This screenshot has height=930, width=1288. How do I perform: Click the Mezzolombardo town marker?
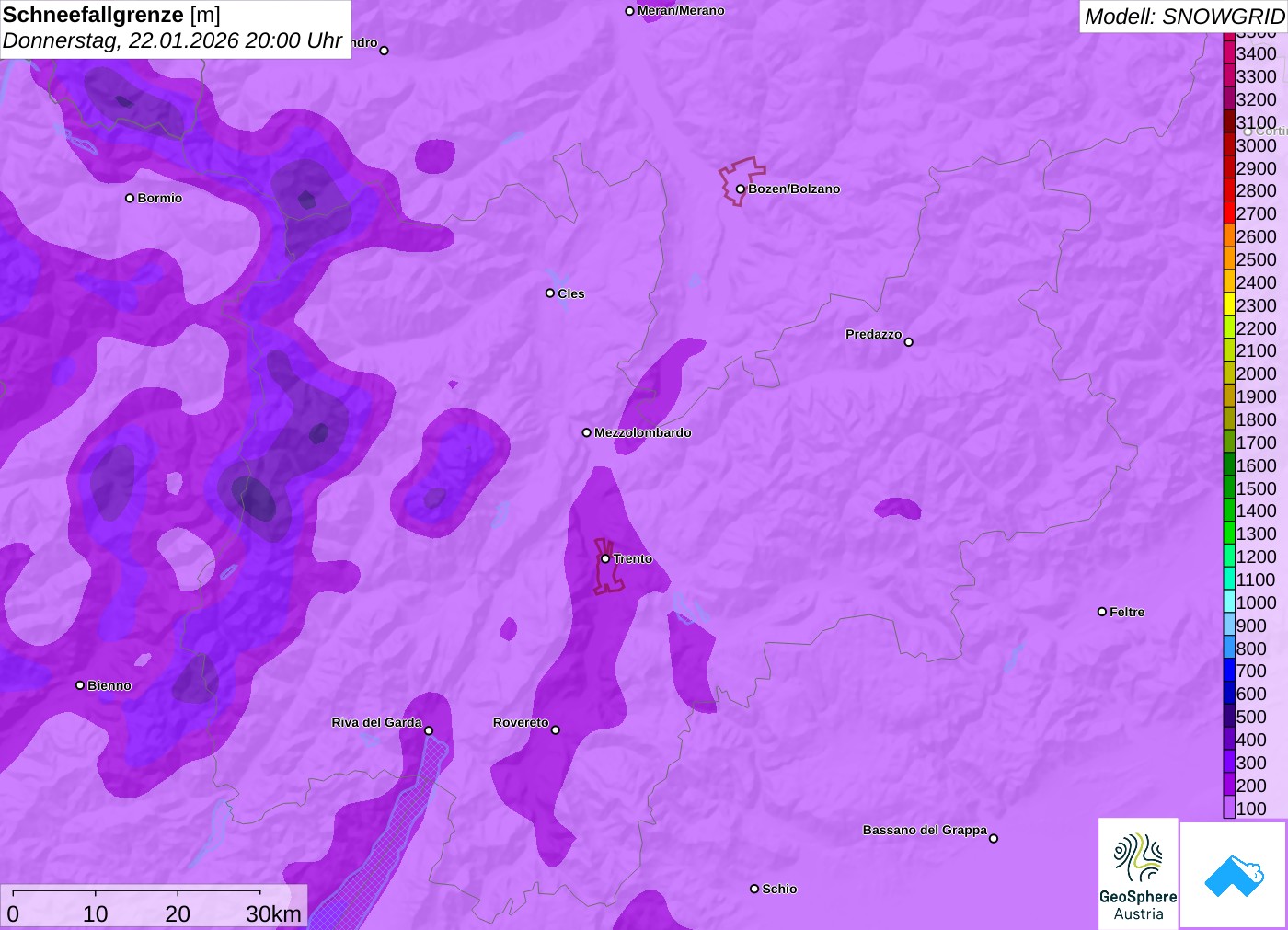[x=586, y=432]
